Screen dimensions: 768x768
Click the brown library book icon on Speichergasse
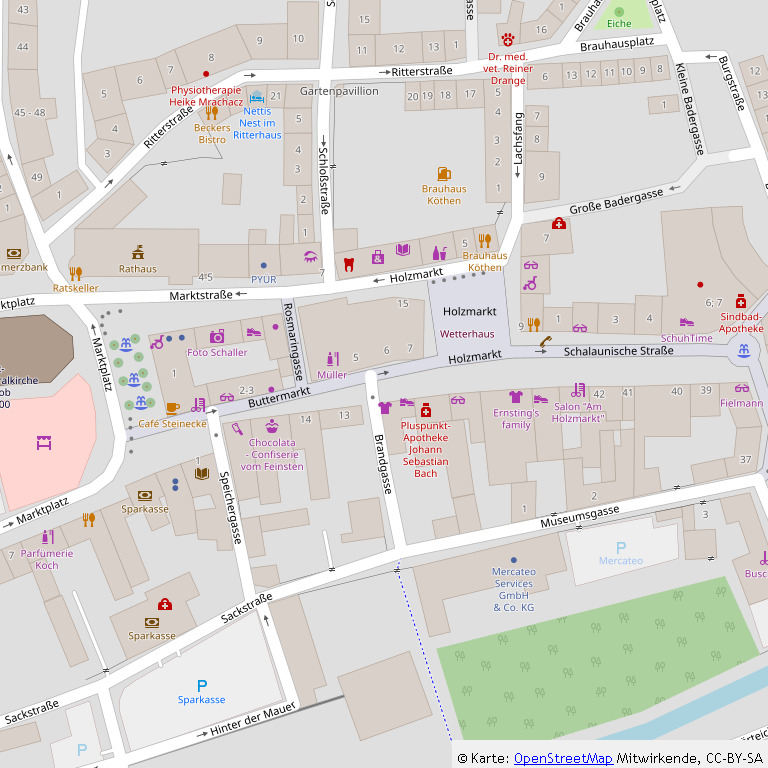click(202, 473)
